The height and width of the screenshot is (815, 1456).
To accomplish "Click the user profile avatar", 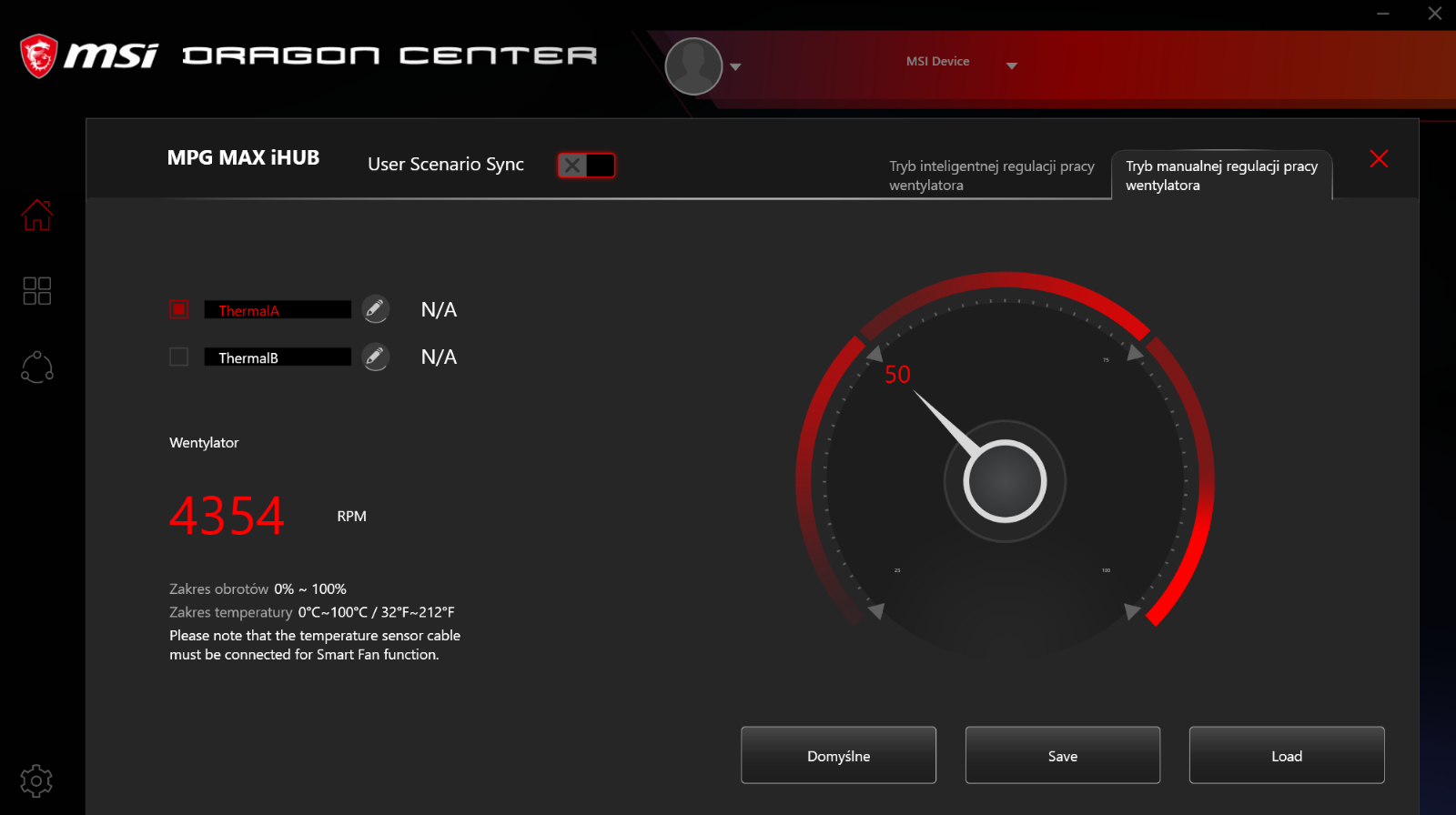I will (x=693, y=66).
